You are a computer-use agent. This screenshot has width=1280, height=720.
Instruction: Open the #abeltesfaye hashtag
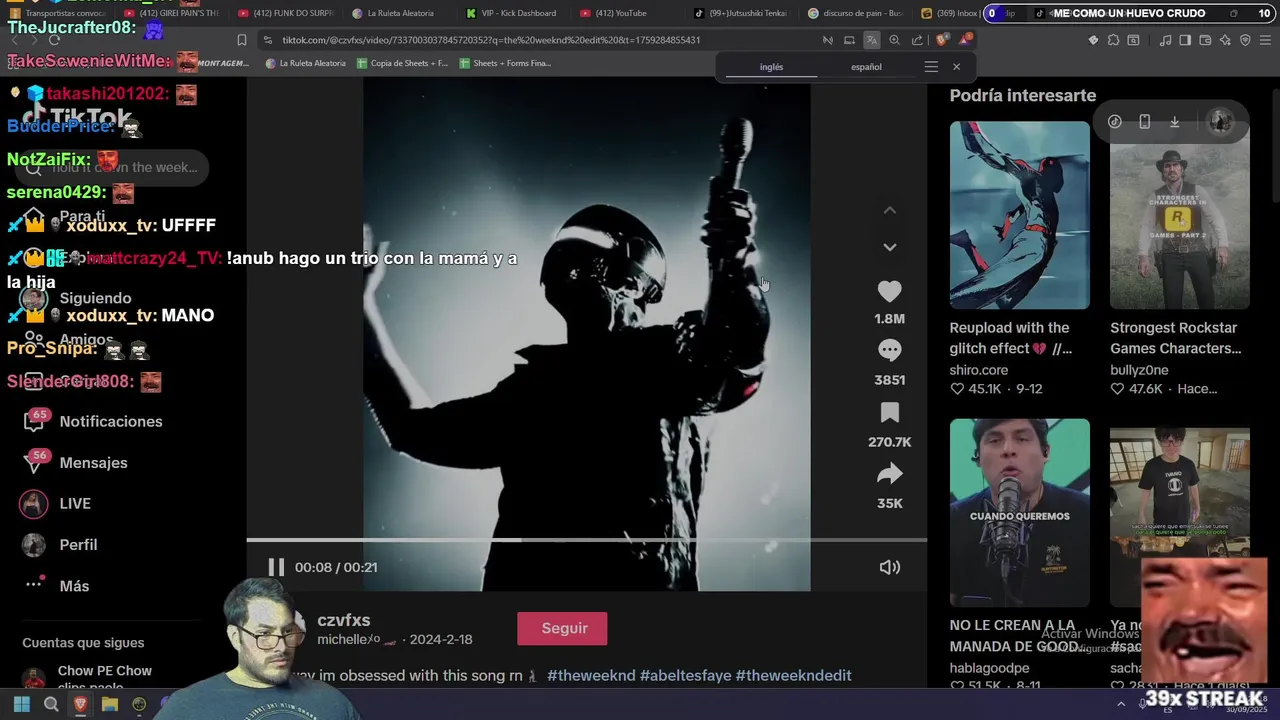click(685, 675)
